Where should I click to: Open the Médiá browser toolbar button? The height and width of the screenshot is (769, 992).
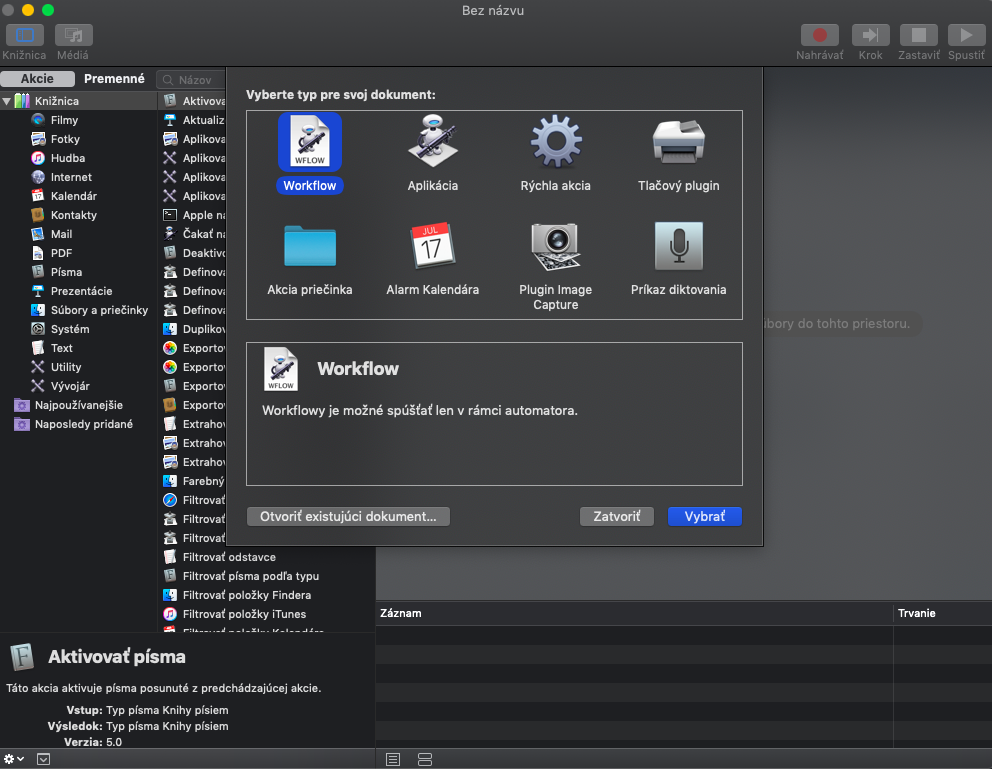[73, 35]
